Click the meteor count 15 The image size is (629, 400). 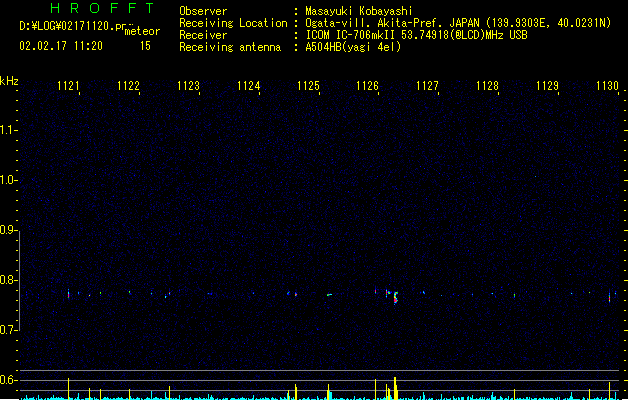coord(145,46)
